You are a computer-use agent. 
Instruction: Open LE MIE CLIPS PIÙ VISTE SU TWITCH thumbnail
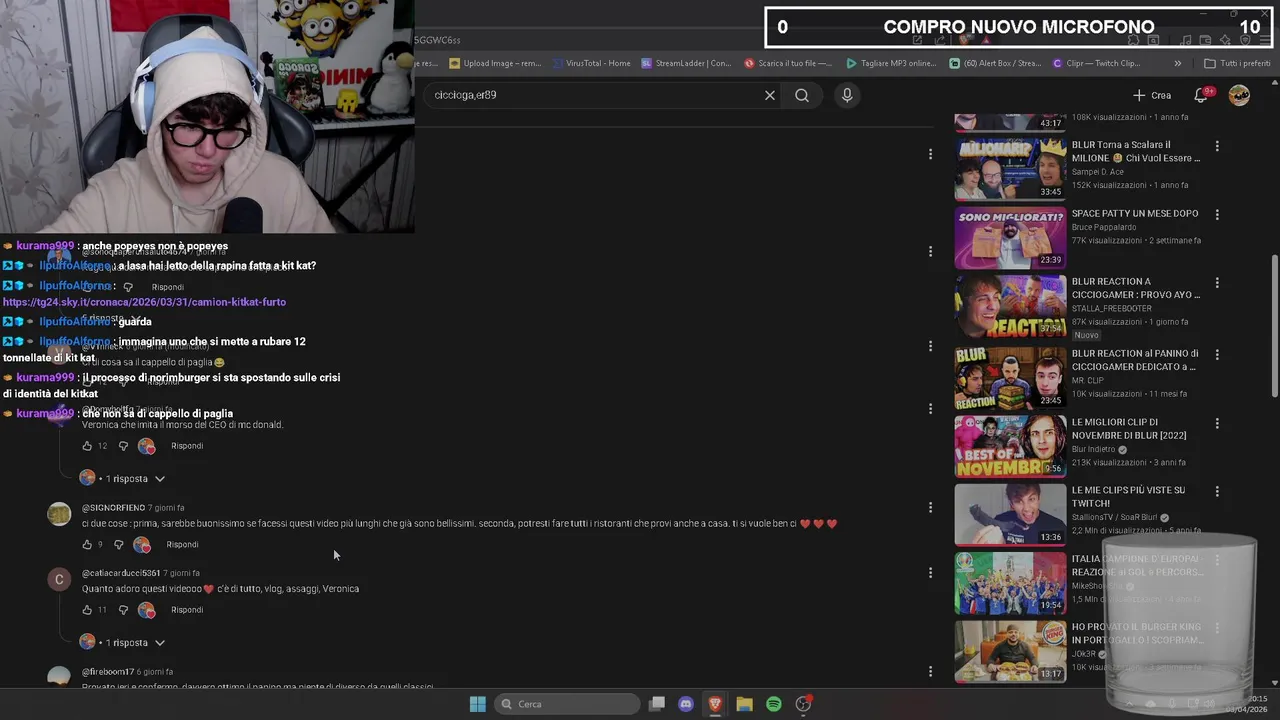click(1010, 514)
